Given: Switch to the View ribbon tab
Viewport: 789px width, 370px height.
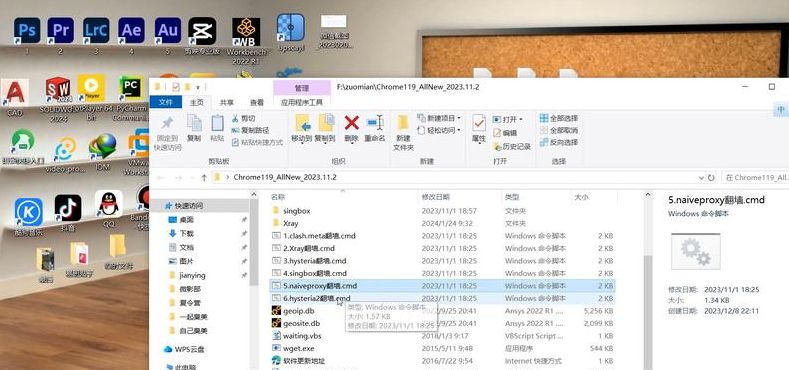Looking at the screenshot, I should pyautogui.click(x=257, y=102).
